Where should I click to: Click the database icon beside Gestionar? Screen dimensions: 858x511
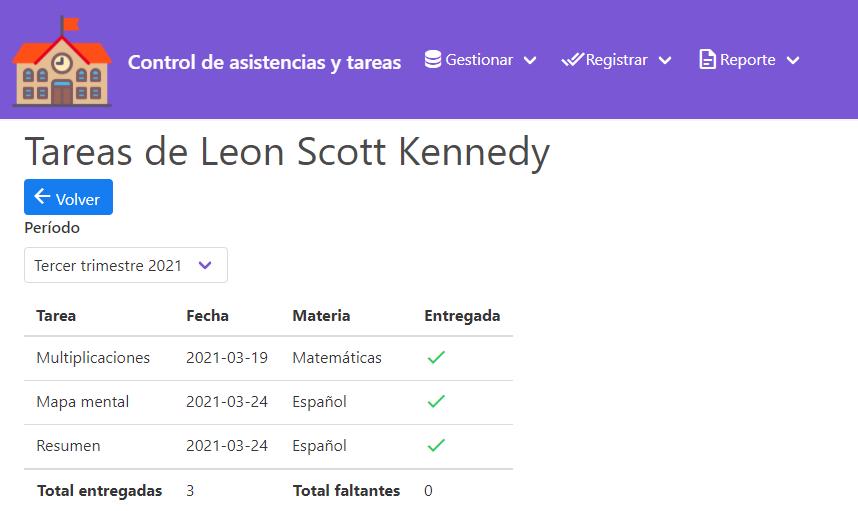pos(433,60)
